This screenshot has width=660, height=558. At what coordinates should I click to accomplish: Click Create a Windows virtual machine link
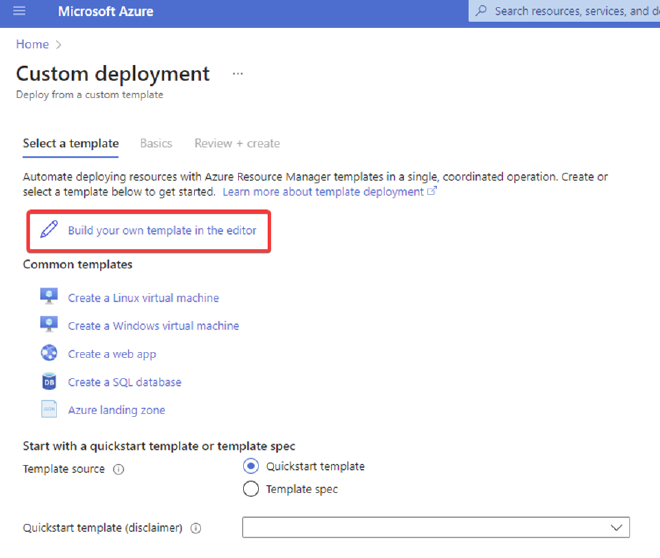pyautogui.click(x=153, y=326)
